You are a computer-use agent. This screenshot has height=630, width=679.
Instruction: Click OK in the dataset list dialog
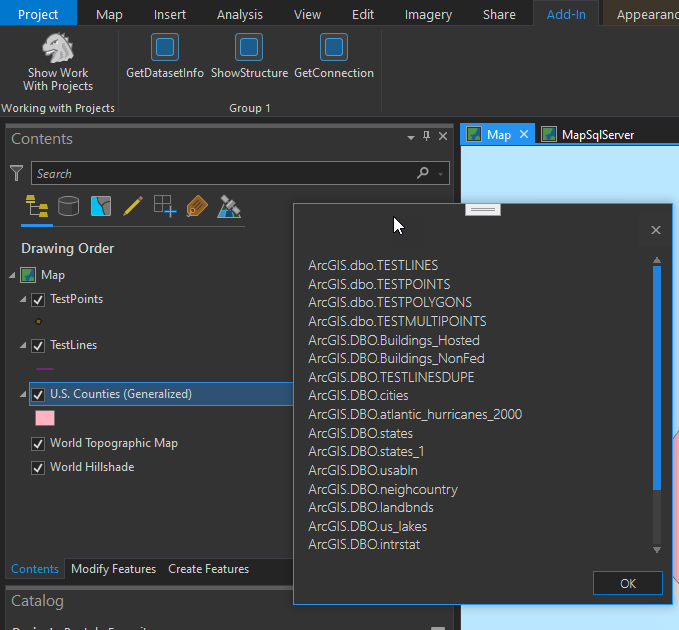tap(627, 583)
